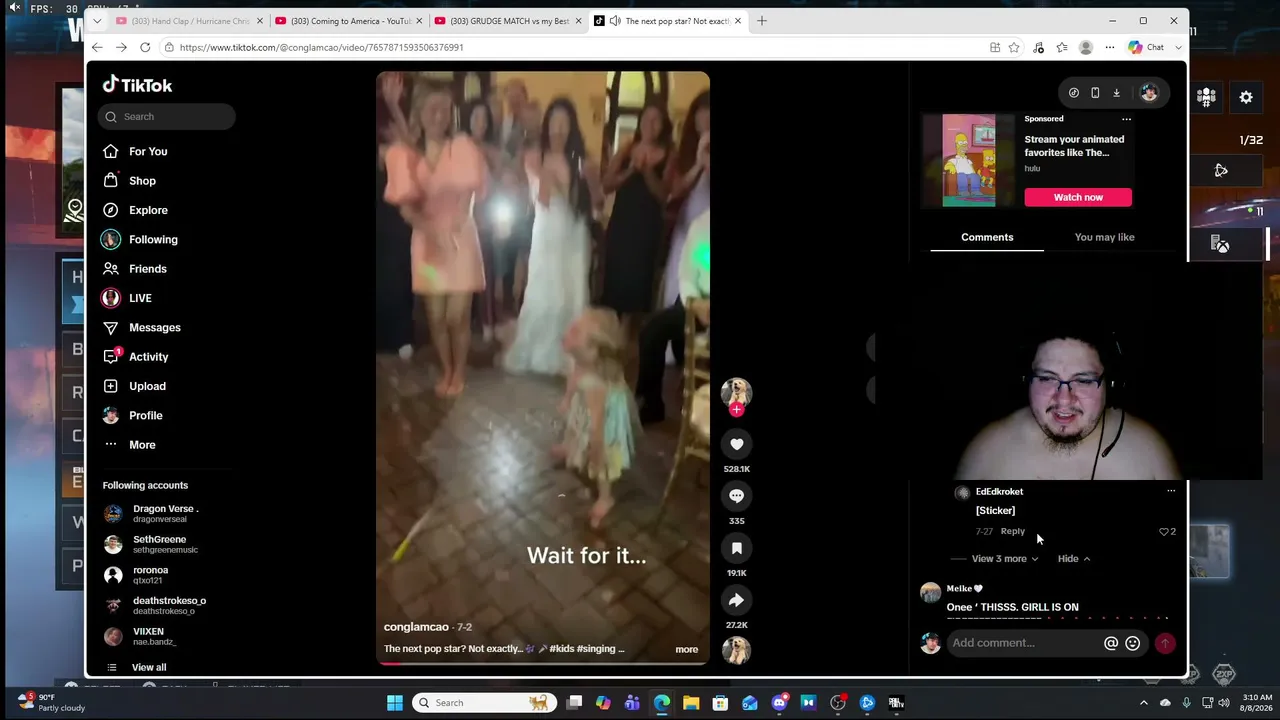The image size is (1280, 720).
Task: Open the download icon in the TikTok top bar
Action: coord(1116,93)
